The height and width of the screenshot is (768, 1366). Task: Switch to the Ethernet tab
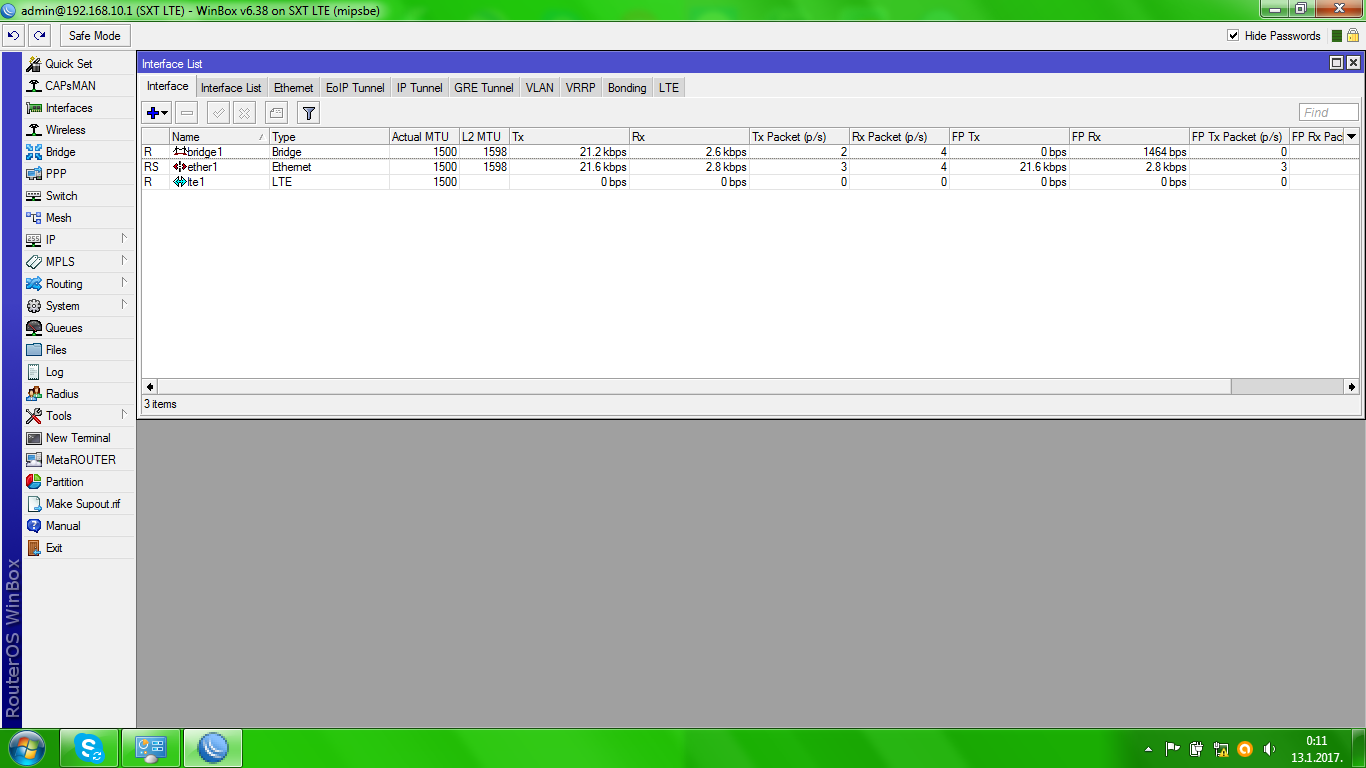pyautogui.click(x=294, y=88)
